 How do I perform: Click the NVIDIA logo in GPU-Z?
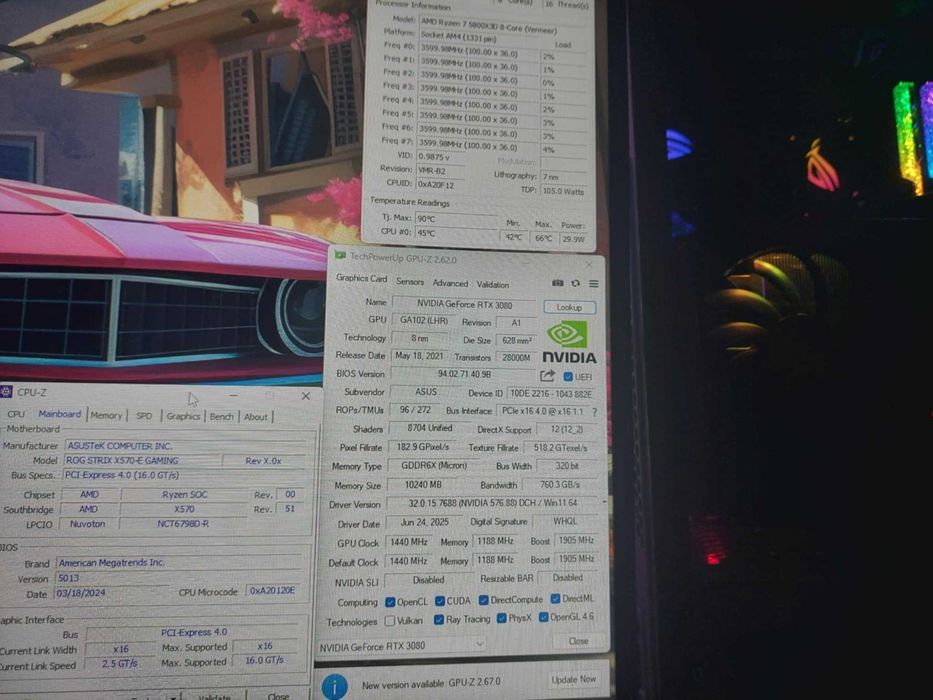(x=569, y=342)
